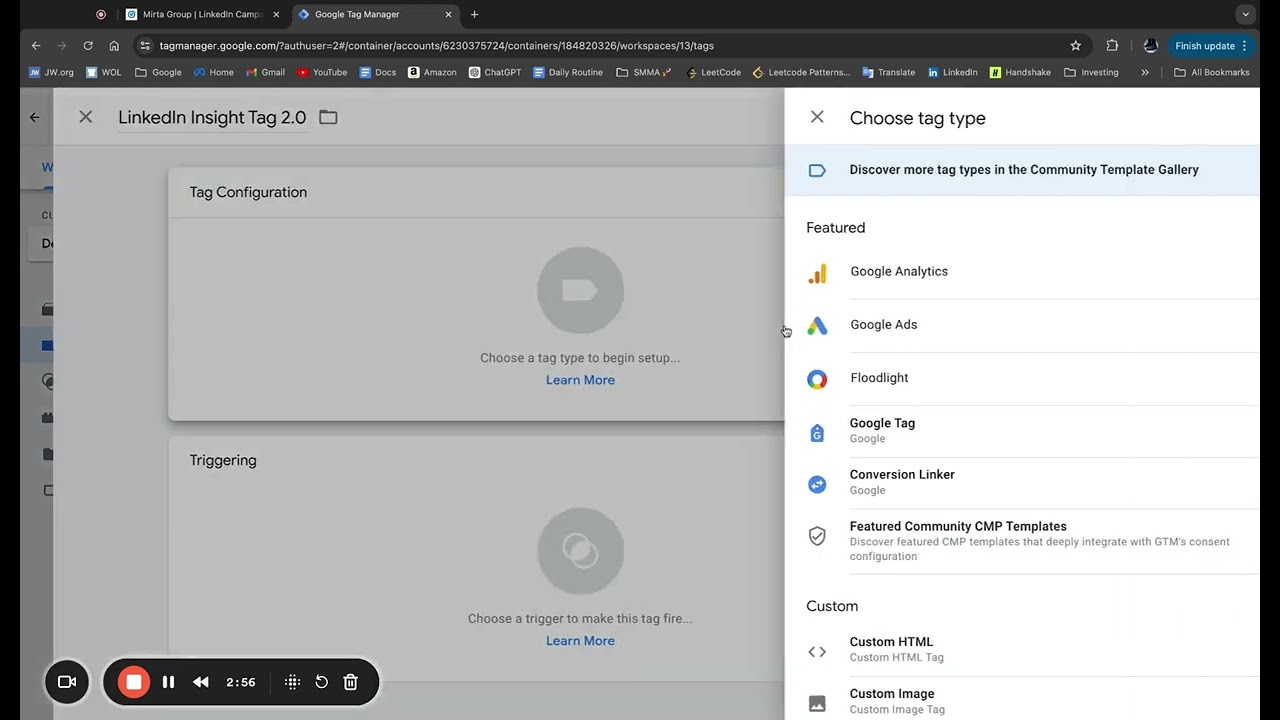Viewport: 1280px width, 720px height.
Task: Click the tag placeholder in Tag Configuration
Action: 580,290
